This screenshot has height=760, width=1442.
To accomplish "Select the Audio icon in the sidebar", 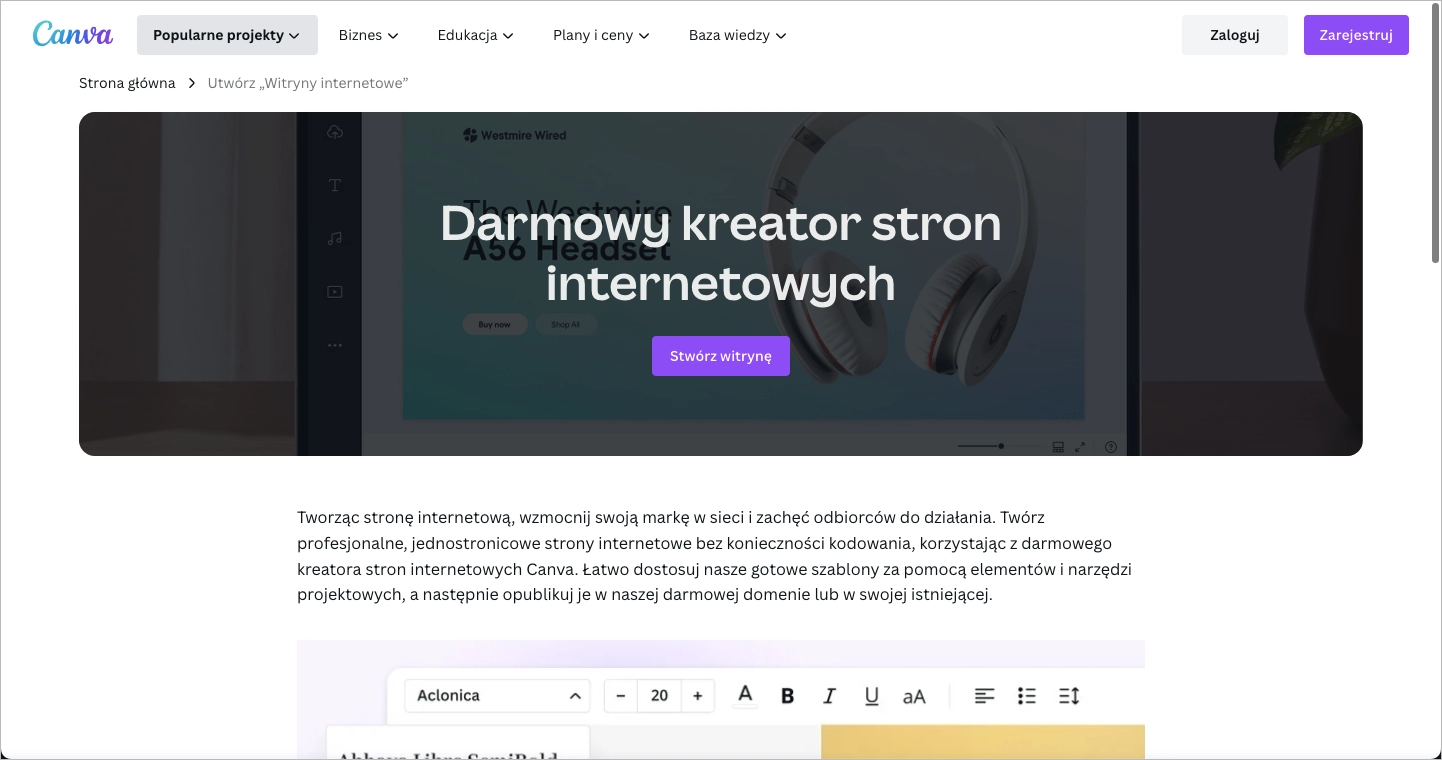I will pos(335,238).
